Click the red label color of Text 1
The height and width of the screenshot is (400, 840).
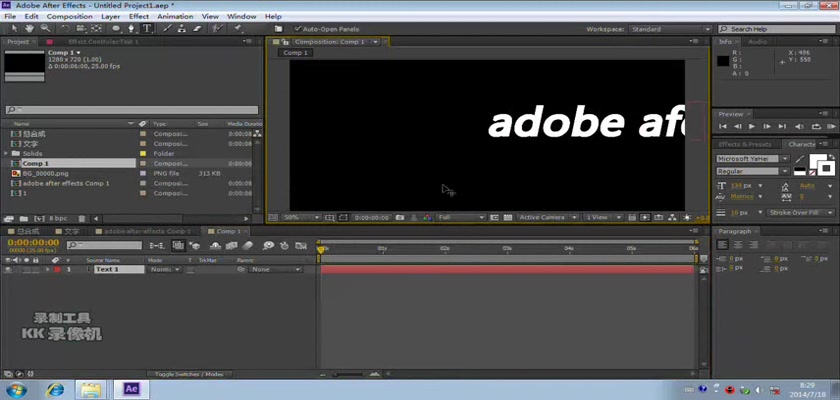(58, 270)
